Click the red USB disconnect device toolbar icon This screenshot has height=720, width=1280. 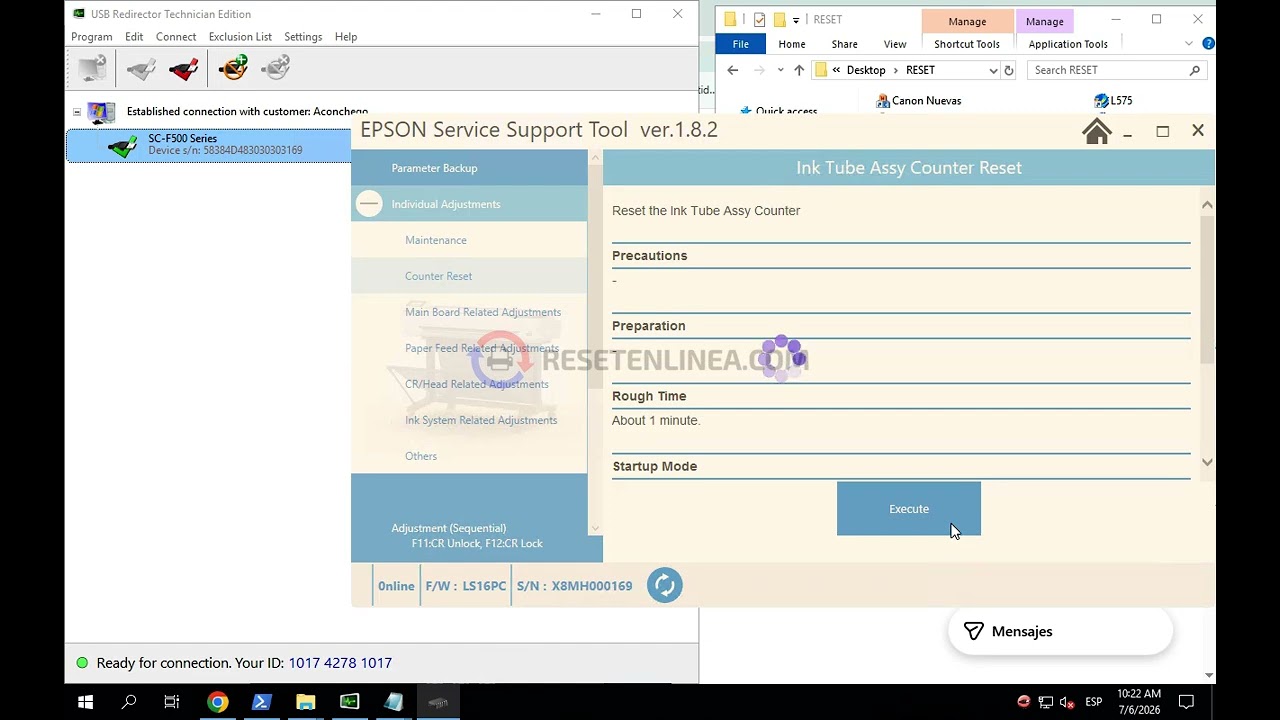tap(184, 68)
